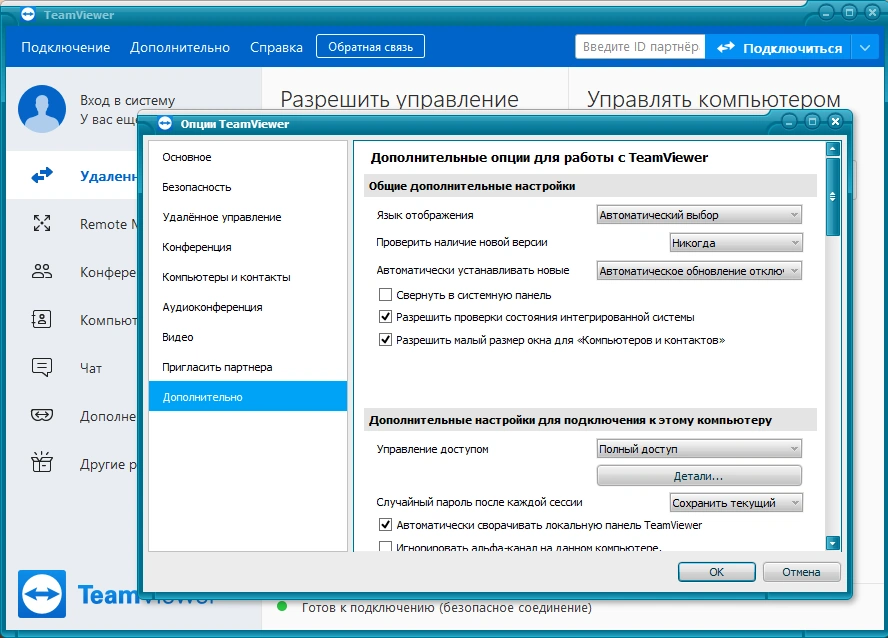Click the Подключиться button
This screenshot has width=888, height=638.
click(779, 48)
